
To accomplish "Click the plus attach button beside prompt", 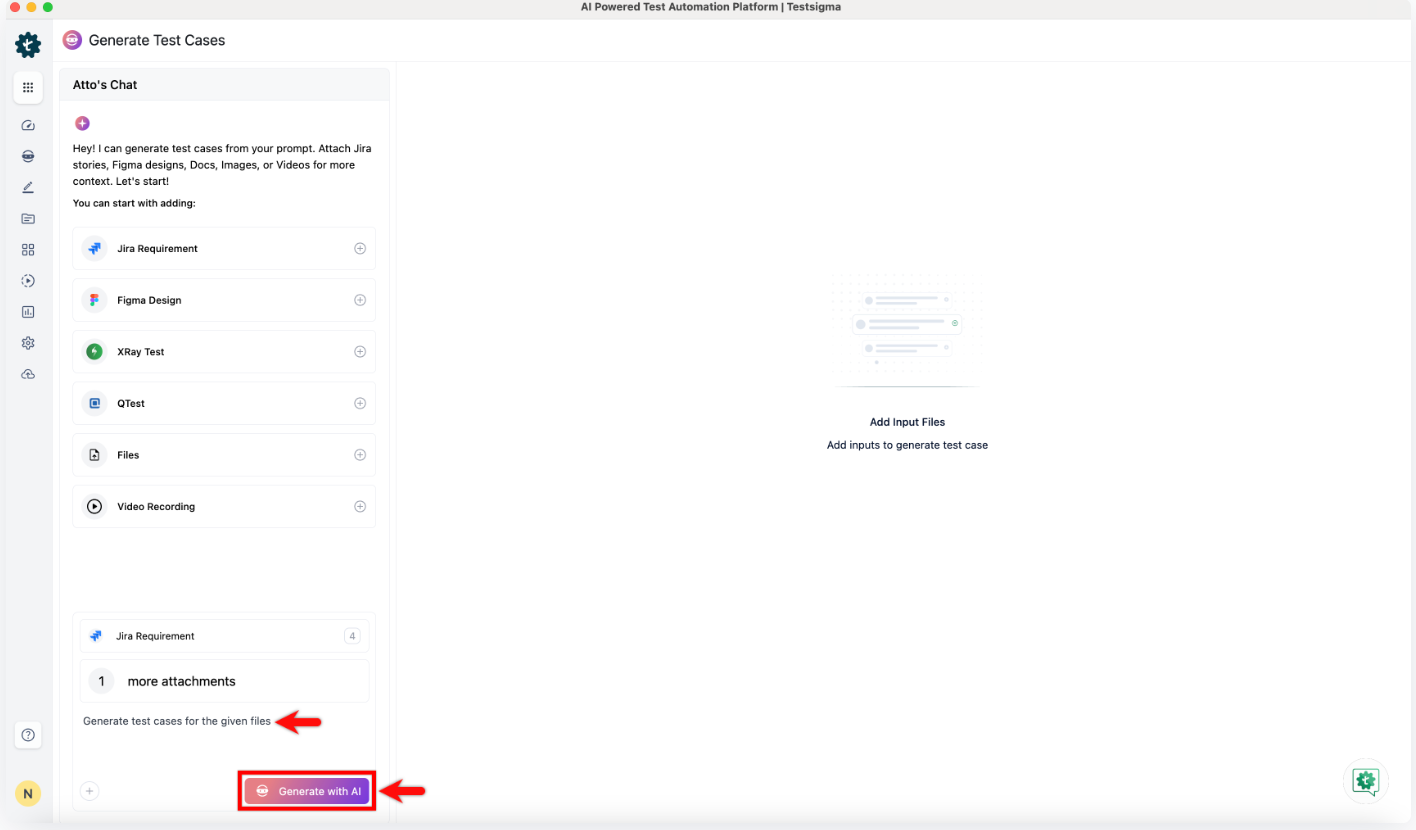I will click(x=89, y=791).
